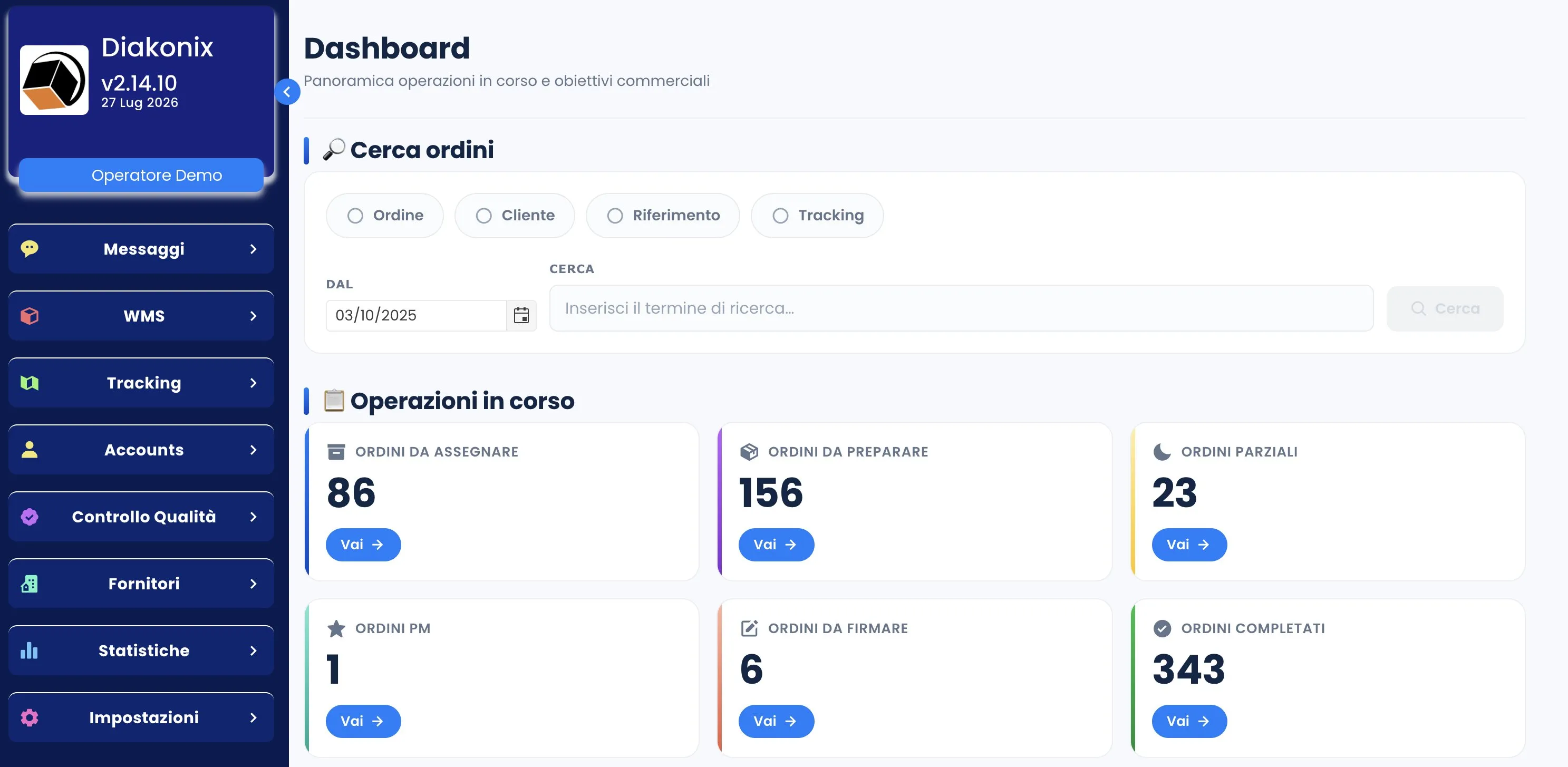This screenshot has width=1568, height=767.
Task: Click the Cerca search button
Action: 1445,308
